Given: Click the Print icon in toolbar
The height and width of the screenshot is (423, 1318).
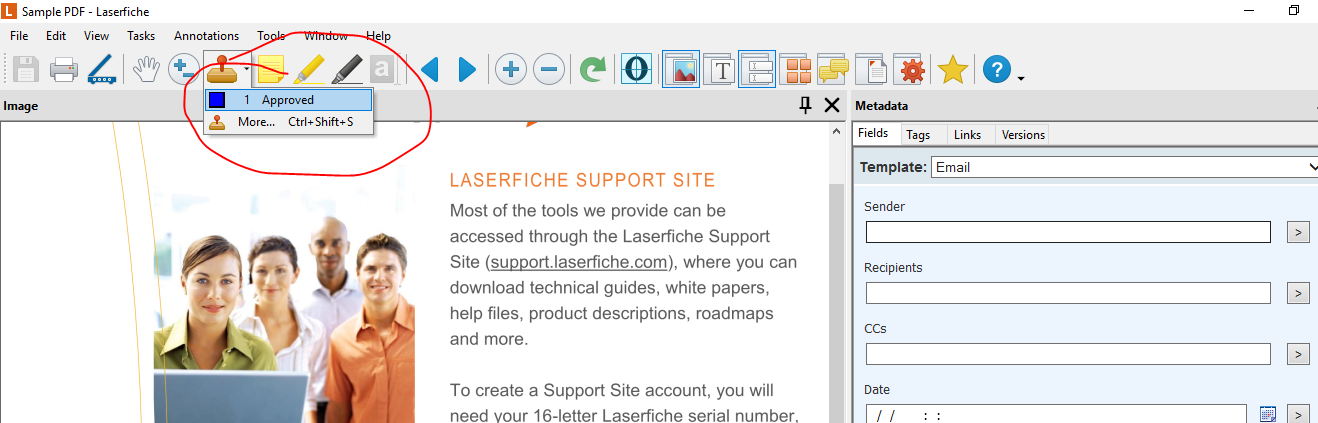Looking at the screenshot, I should [x=64, y=70].
